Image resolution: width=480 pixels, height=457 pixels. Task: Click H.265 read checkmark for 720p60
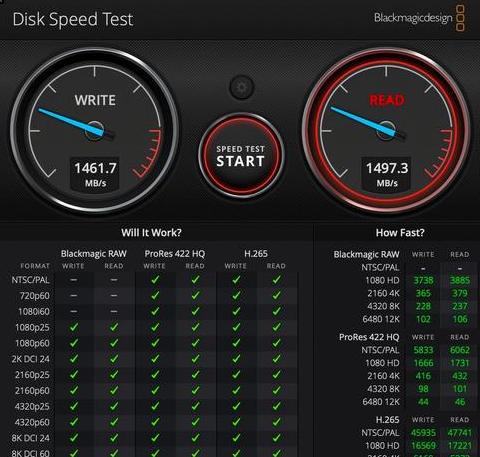[x=276, y=295]
